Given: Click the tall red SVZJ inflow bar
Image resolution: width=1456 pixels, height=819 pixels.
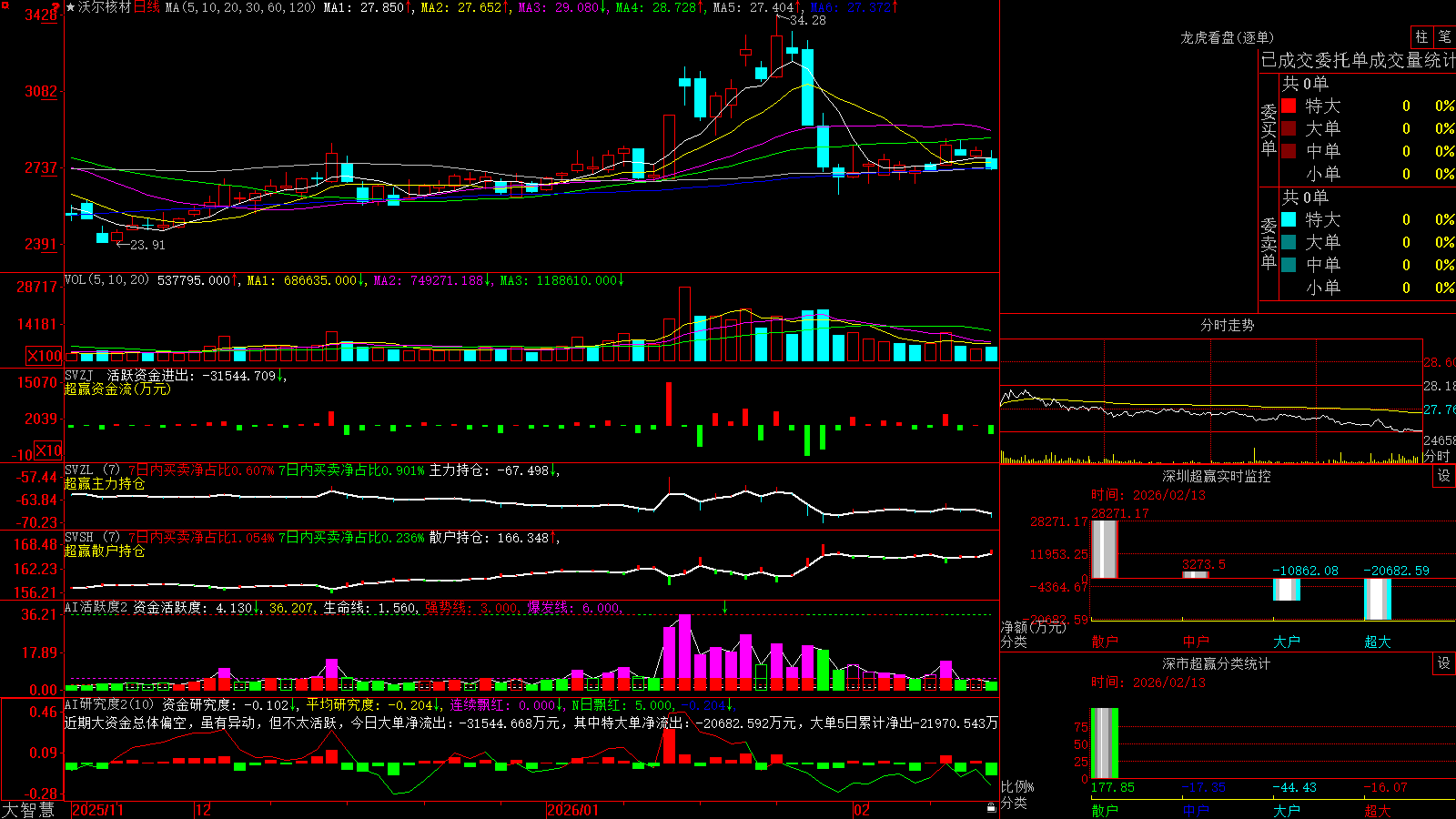Looking at the screenshot, I should click(x=669, y=403).
